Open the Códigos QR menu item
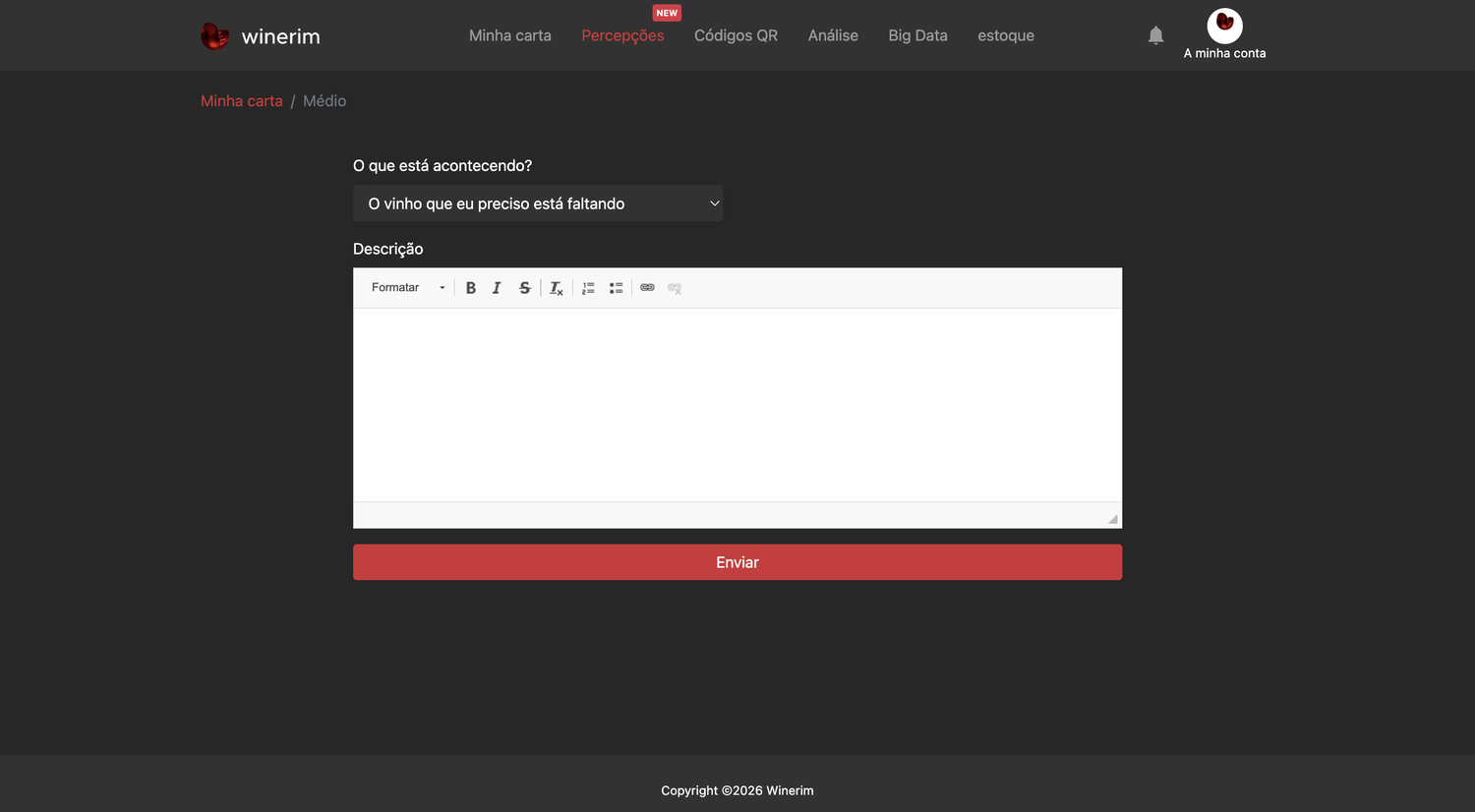 pyautogui.click(x=736, y=35)
